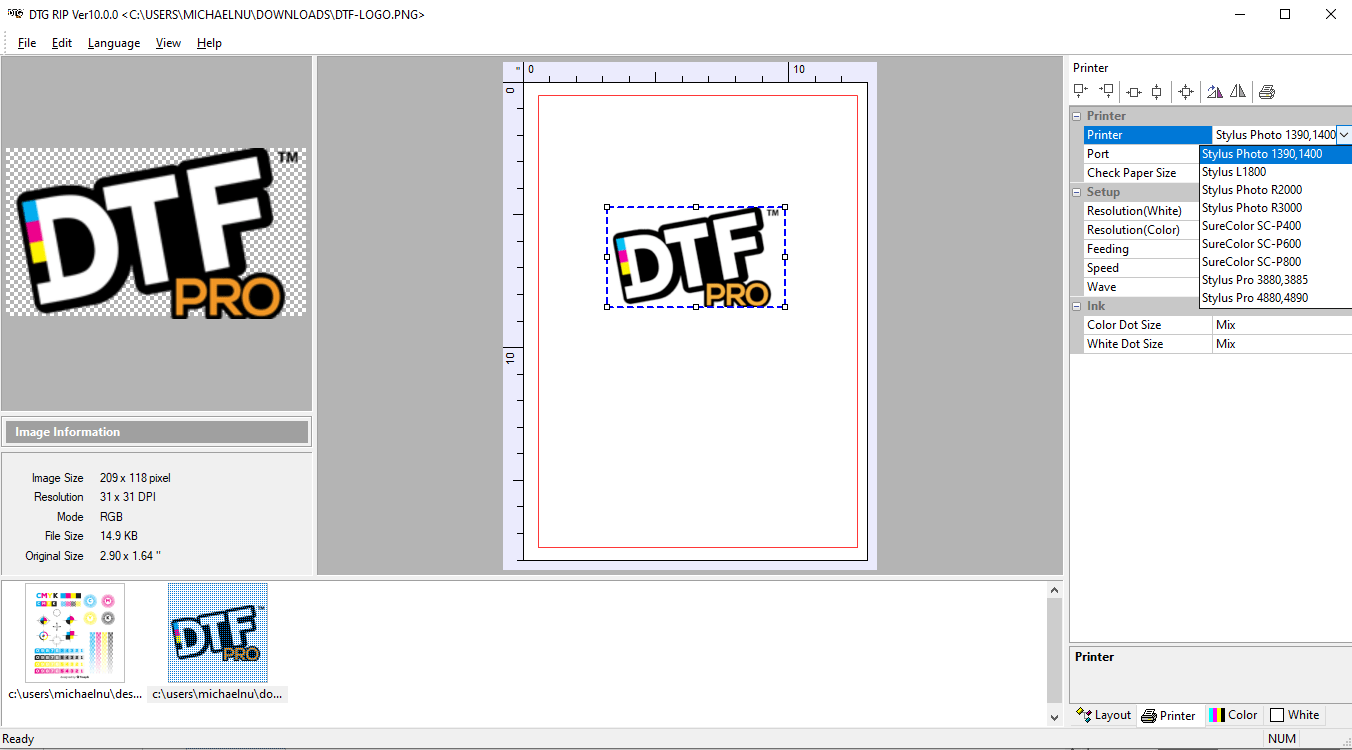This screenshot has height=750, width=1352.
Task: Collapse the Printer property group
Action: (1076, 116)
